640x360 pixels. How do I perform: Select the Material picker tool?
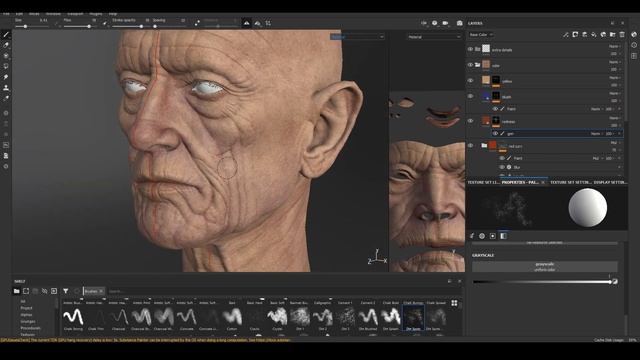(6, 98)
